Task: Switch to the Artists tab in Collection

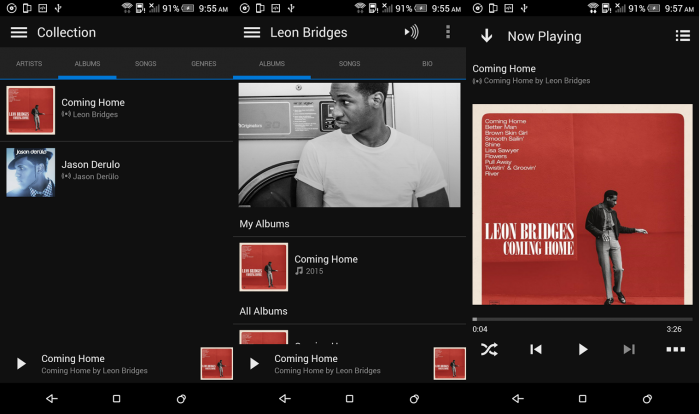Action: pyautogui.click(x=29, y=64)
